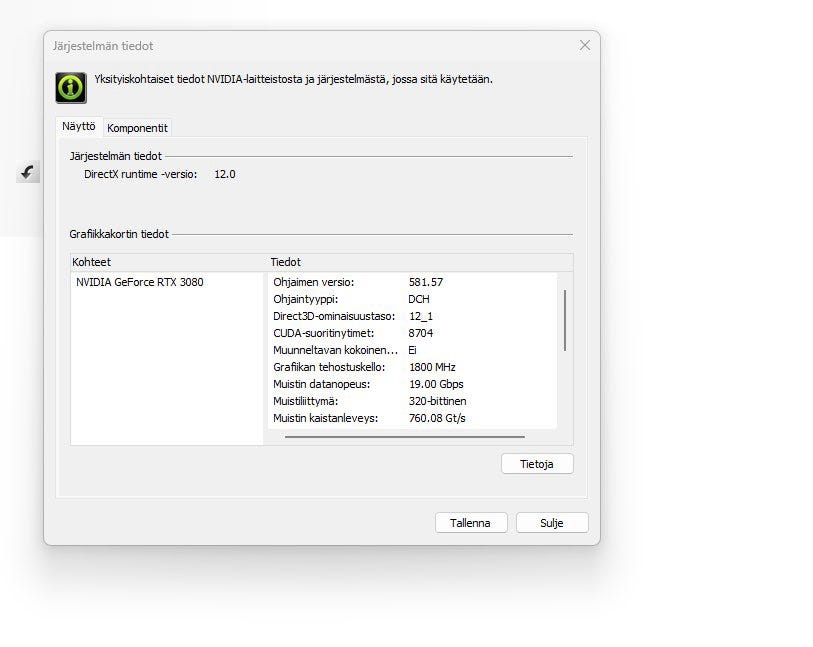Viewport: 813px width, 647px height.
Task: Click the DirectX runtime -versio label
Action: click(141, 174)
